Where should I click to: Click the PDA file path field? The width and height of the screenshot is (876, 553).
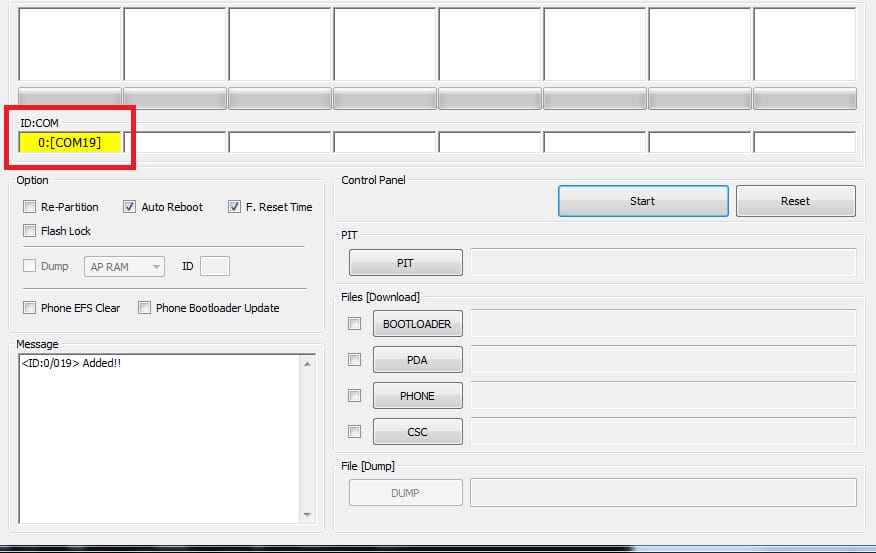[x=663, y=360]
